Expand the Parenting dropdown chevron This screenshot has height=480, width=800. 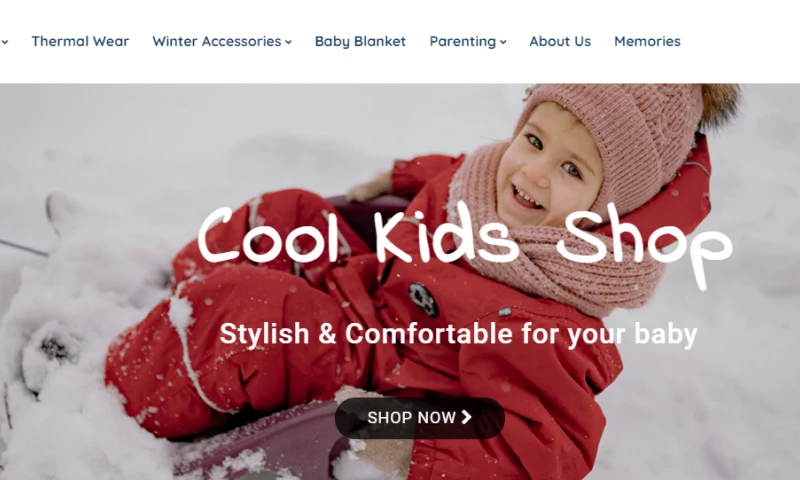pyautogui.click(x=503, y=42)
